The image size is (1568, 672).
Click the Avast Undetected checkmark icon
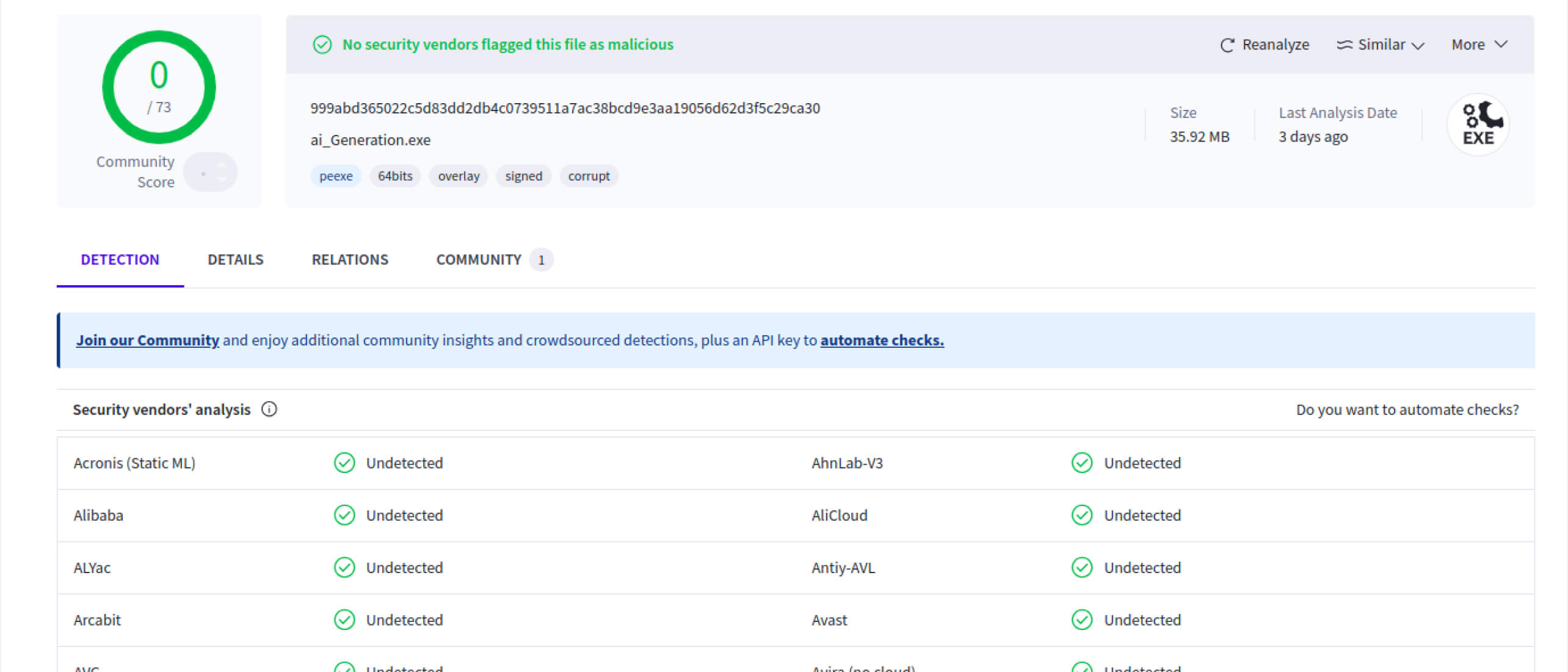[x=1082, y=620]
